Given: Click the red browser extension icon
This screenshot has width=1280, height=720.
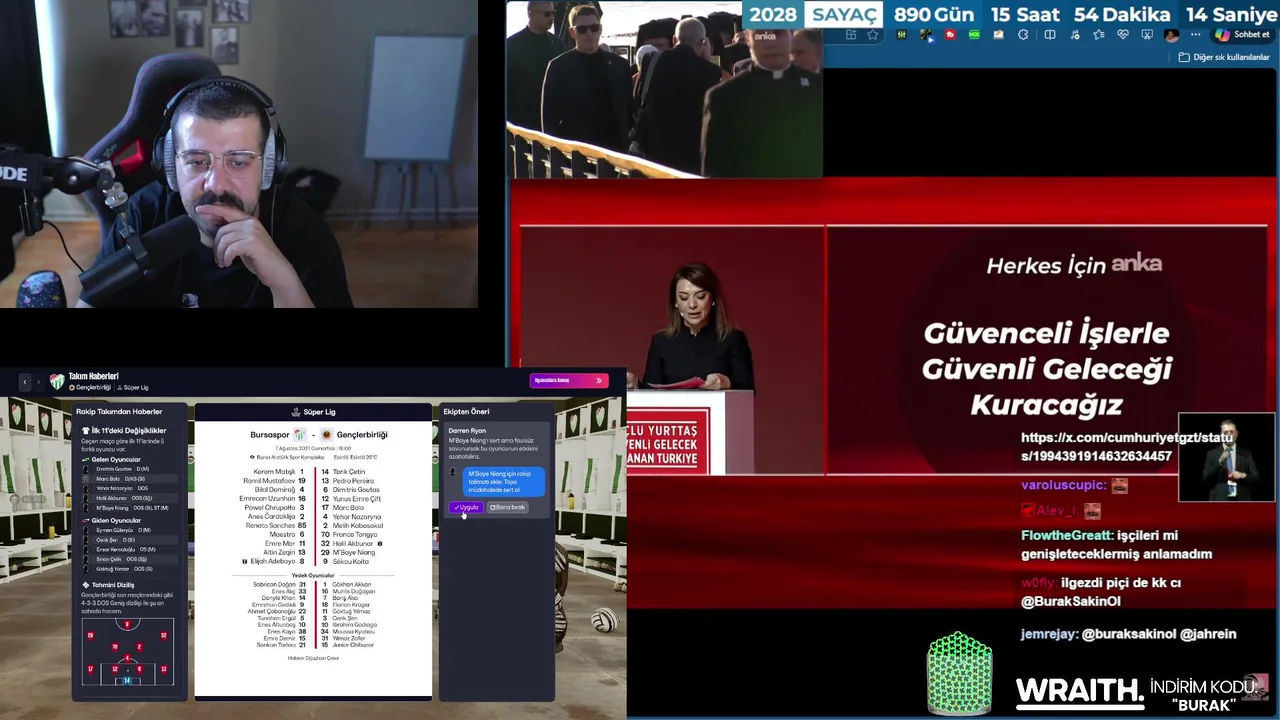Looking at the screenshot, I should 950,35.
